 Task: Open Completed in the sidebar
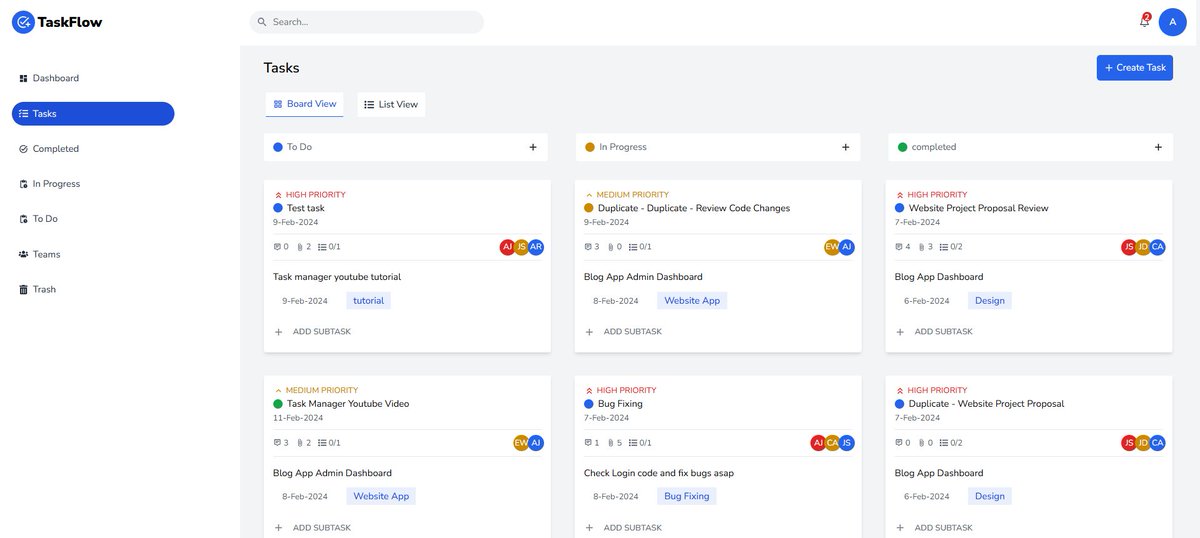93,149
